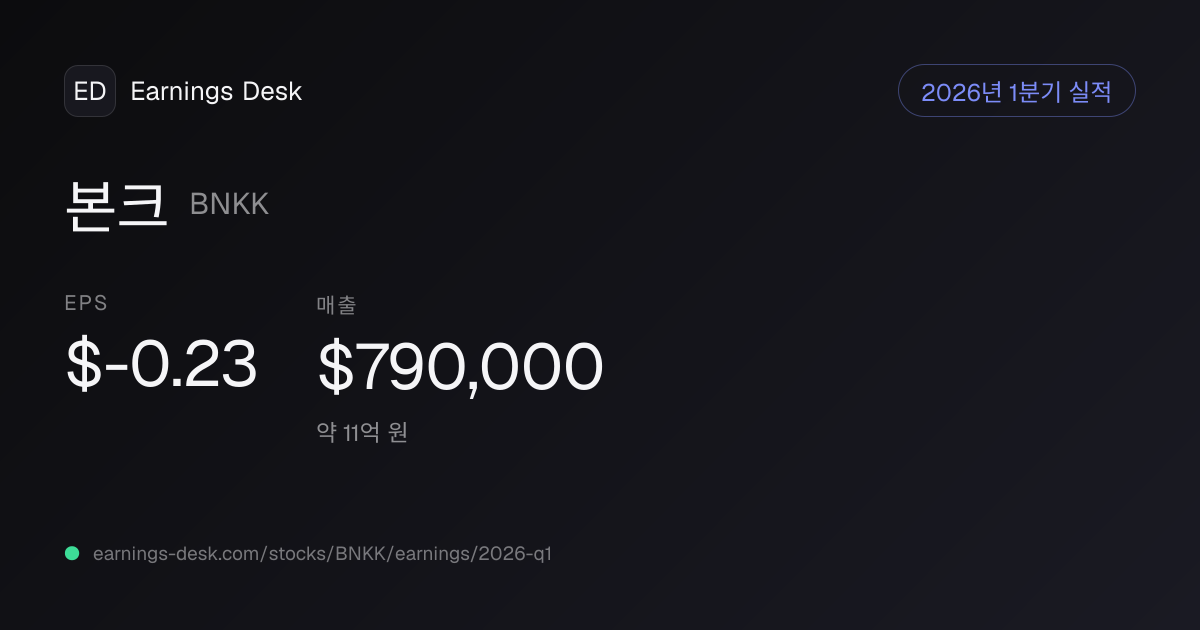Click the EPS label
1200x630 pixels.
[x=86, y=304]
